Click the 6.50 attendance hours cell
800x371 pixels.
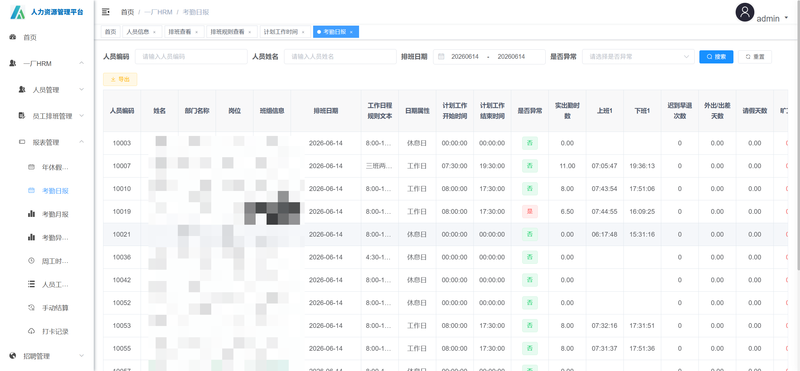[x=567, y=211]
